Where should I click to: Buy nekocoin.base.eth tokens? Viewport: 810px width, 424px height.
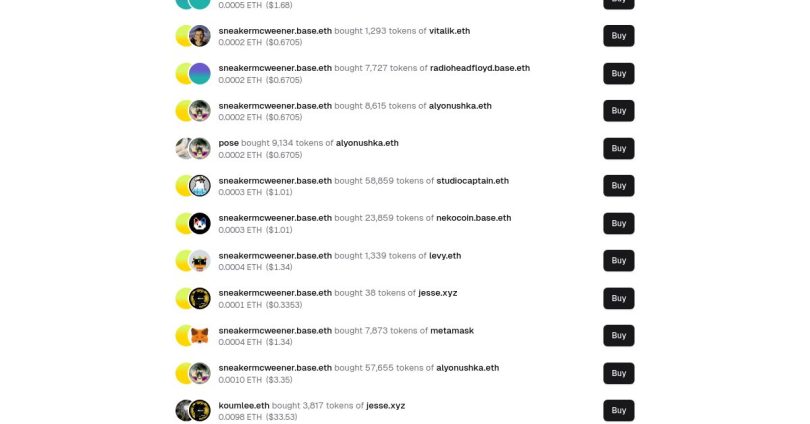618,224
